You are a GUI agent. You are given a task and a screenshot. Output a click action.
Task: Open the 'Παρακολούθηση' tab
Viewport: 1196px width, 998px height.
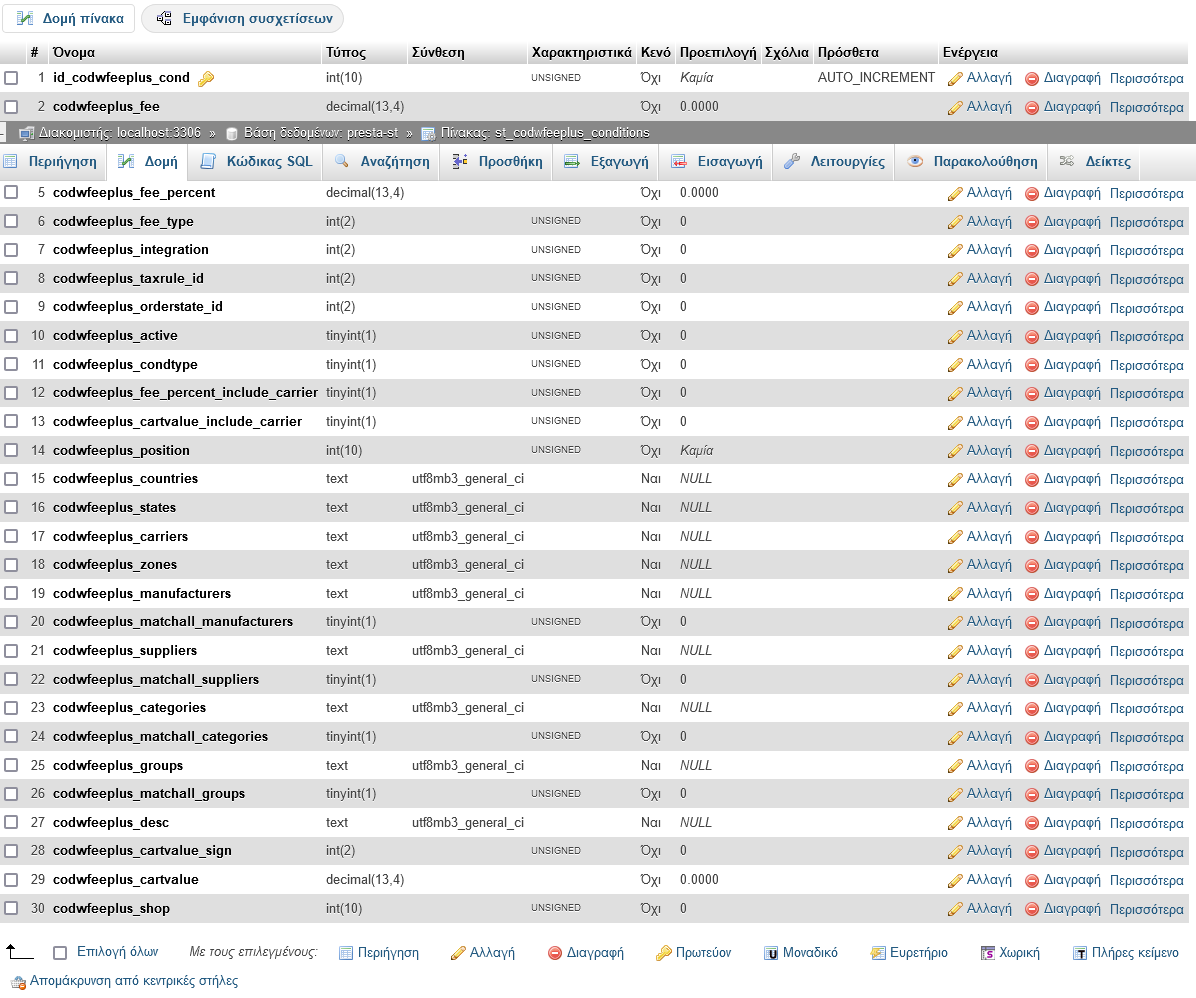[972, 162]
